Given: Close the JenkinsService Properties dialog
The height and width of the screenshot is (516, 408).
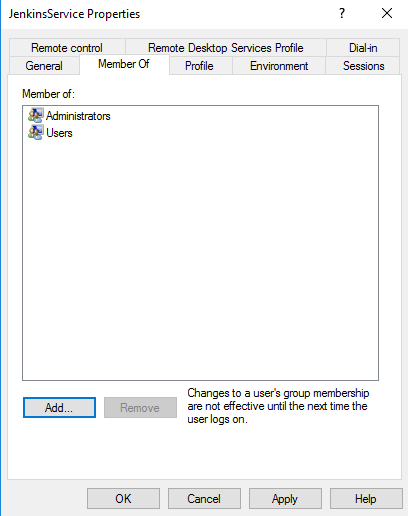Looking at the screenshot, I should coord(387,13).
